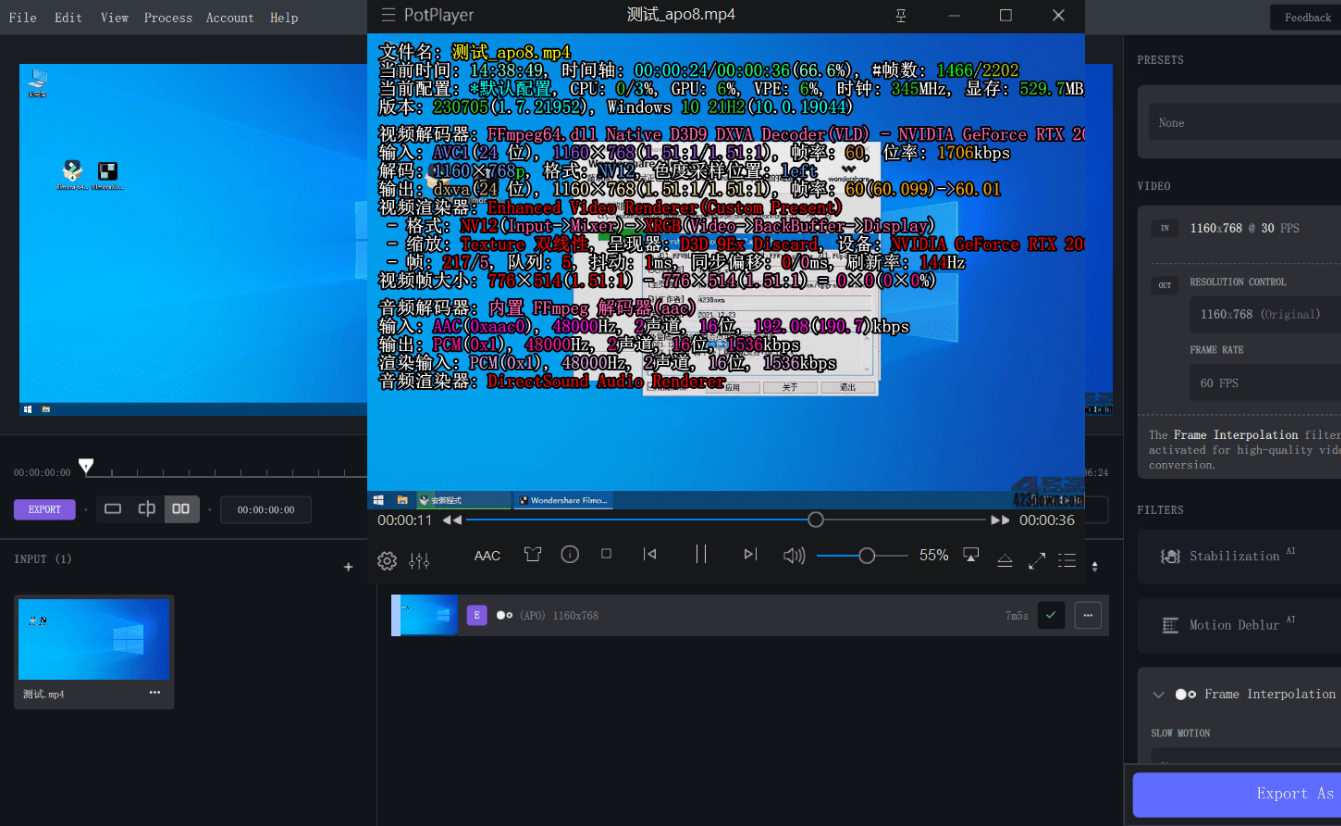Screen dimensions: 1341x826
Task: Click the timecode field 00:00:00:00
Action: tap(266, 510)
